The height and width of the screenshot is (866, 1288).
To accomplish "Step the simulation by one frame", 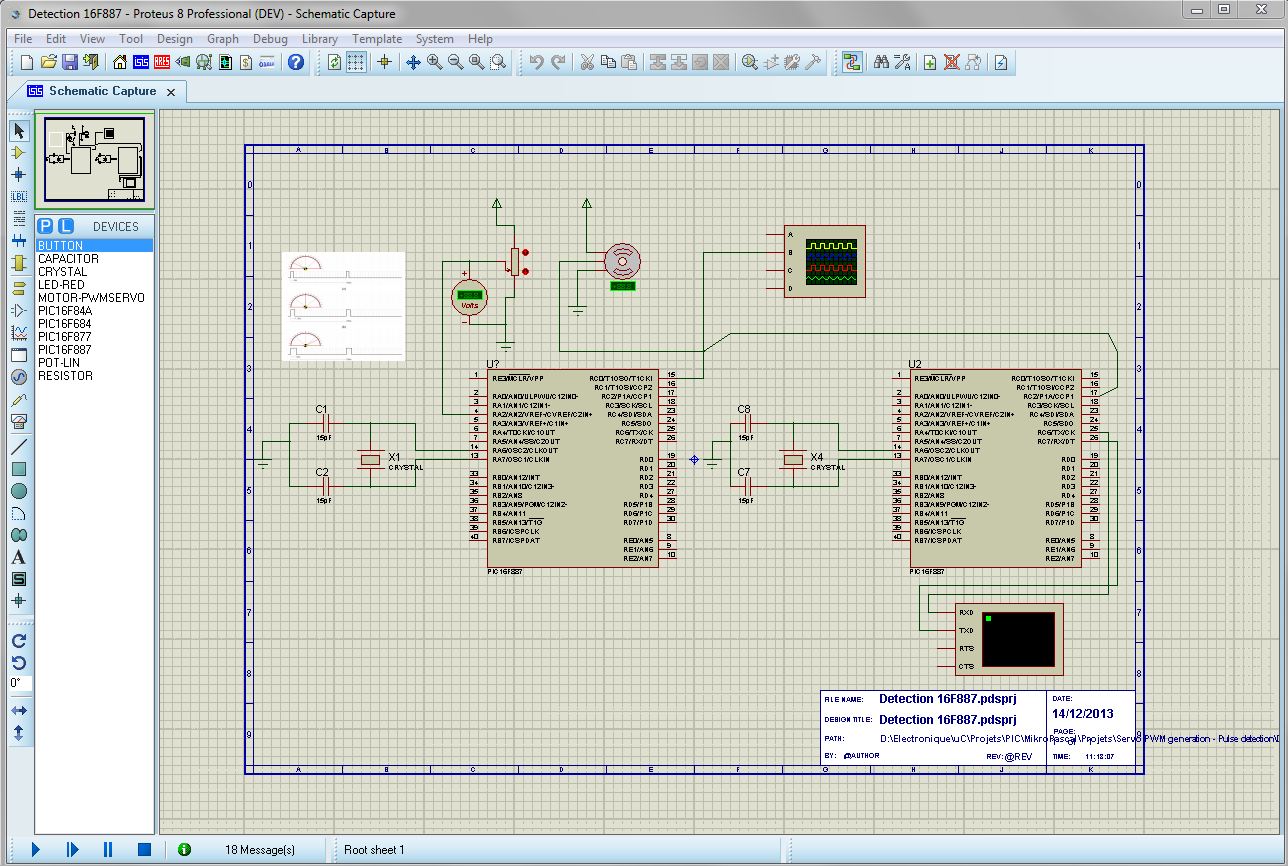I will coord(72,849).
